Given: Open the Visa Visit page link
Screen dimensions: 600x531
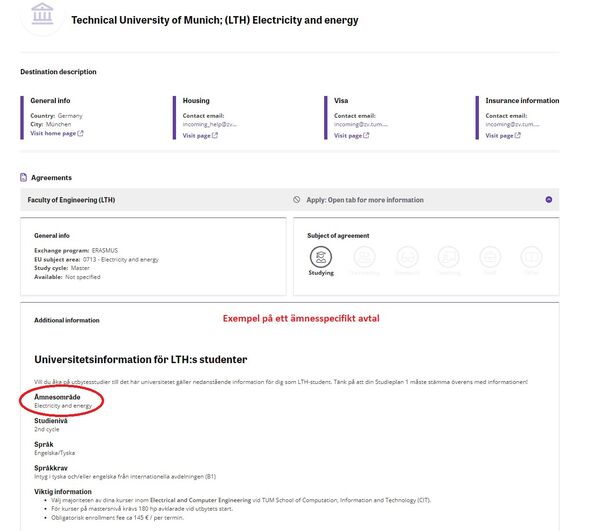Looking at the screenshot, I should click(x=351, y=135).
